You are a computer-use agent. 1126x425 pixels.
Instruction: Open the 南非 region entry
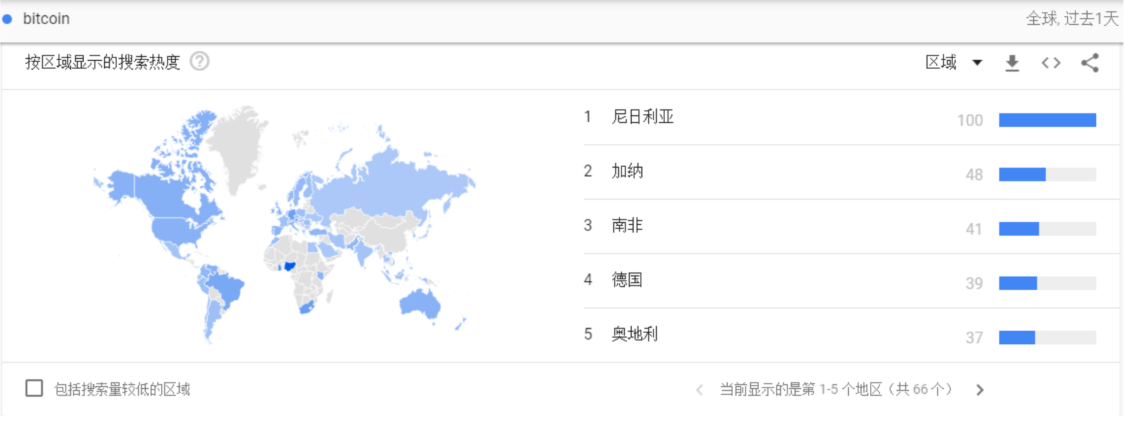pos(628,225)
